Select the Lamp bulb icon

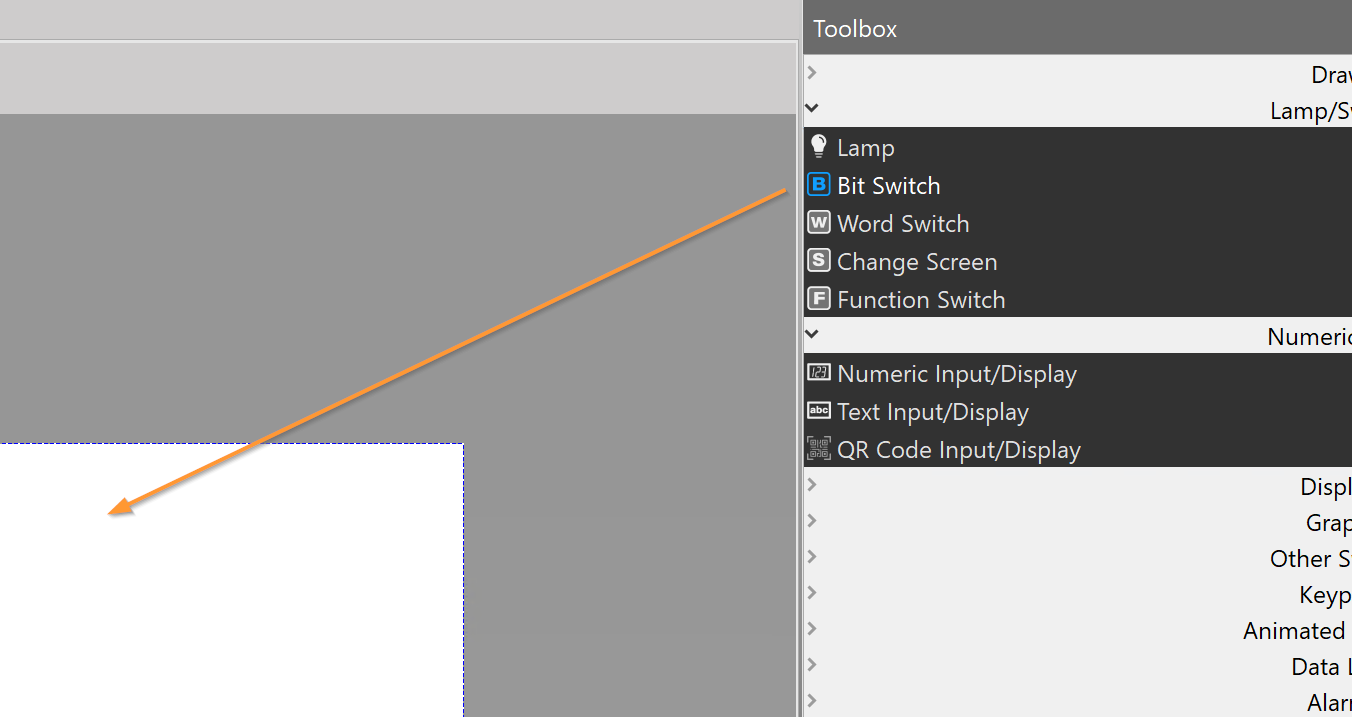819,147
